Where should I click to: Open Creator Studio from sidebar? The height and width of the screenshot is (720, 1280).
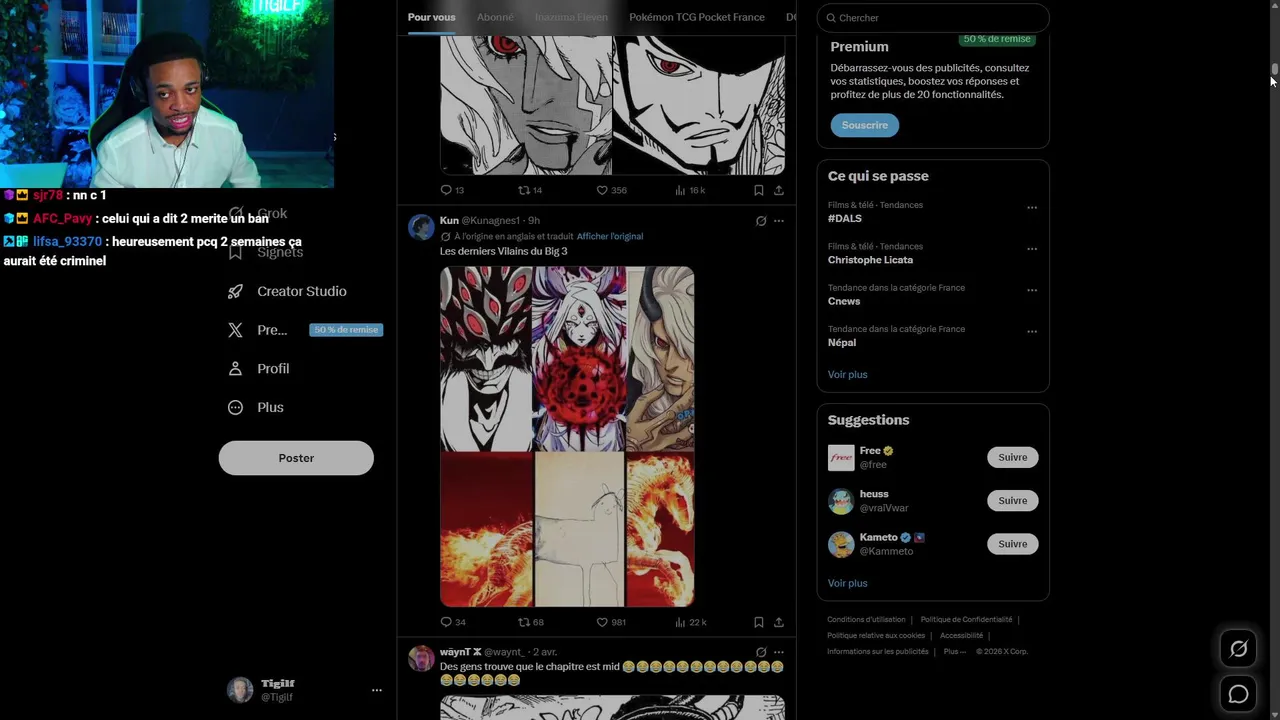click(287, 291)
